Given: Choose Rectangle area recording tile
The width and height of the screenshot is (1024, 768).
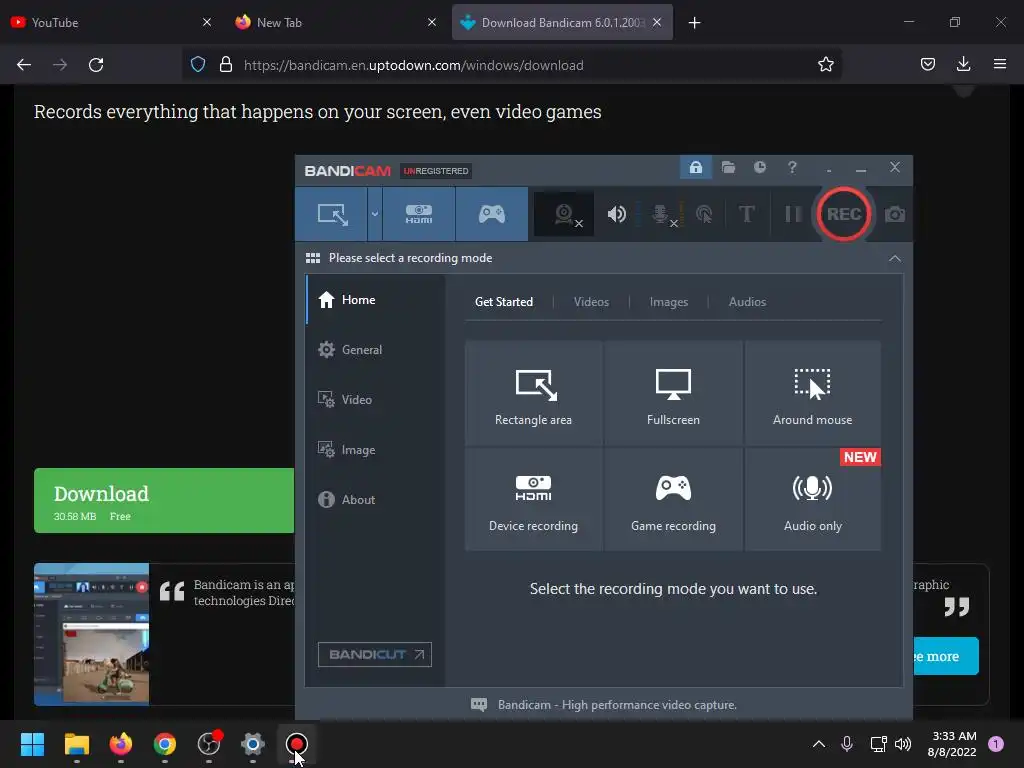Looking at the screenshot, I should point(534,393).
